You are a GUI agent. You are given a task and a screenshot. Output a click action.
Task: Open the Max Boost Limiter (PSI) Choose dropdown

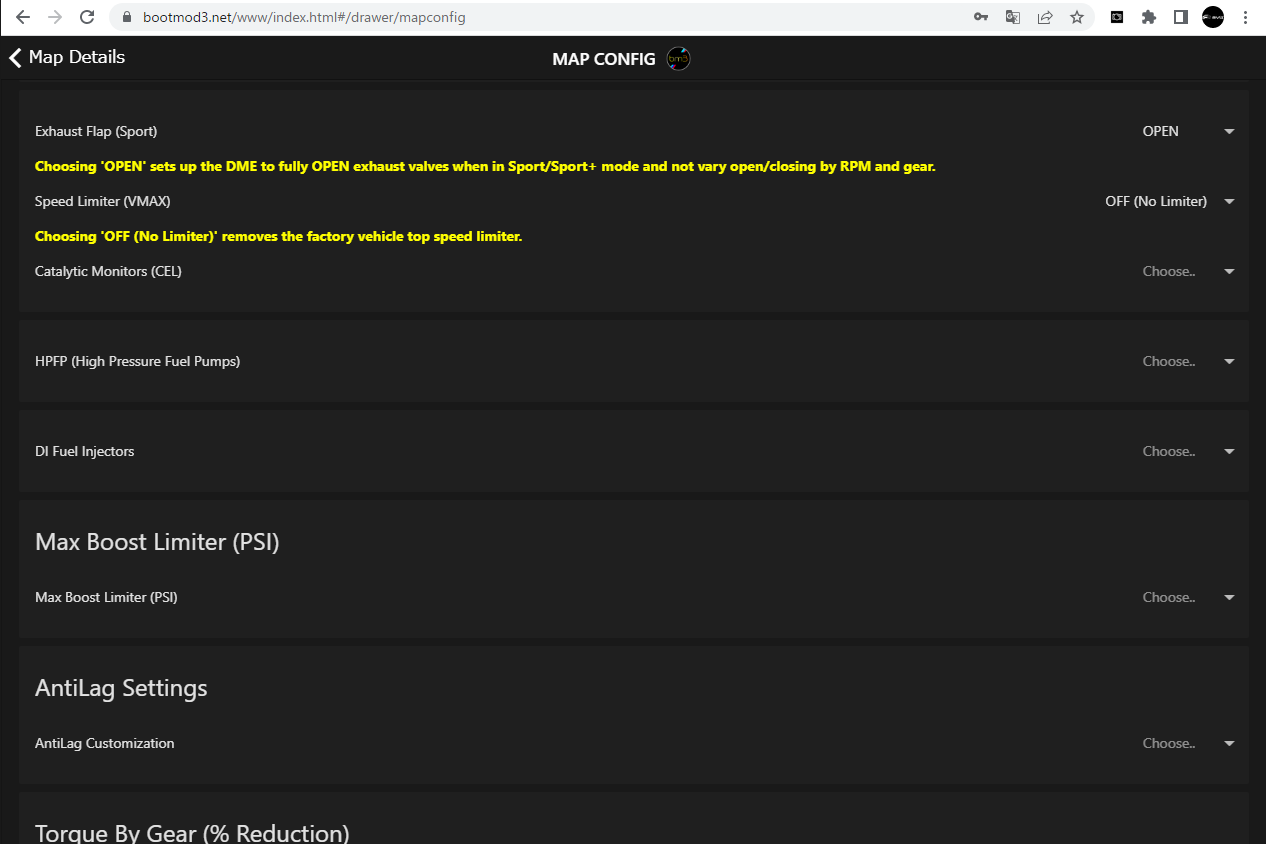tap(1189, 597)
